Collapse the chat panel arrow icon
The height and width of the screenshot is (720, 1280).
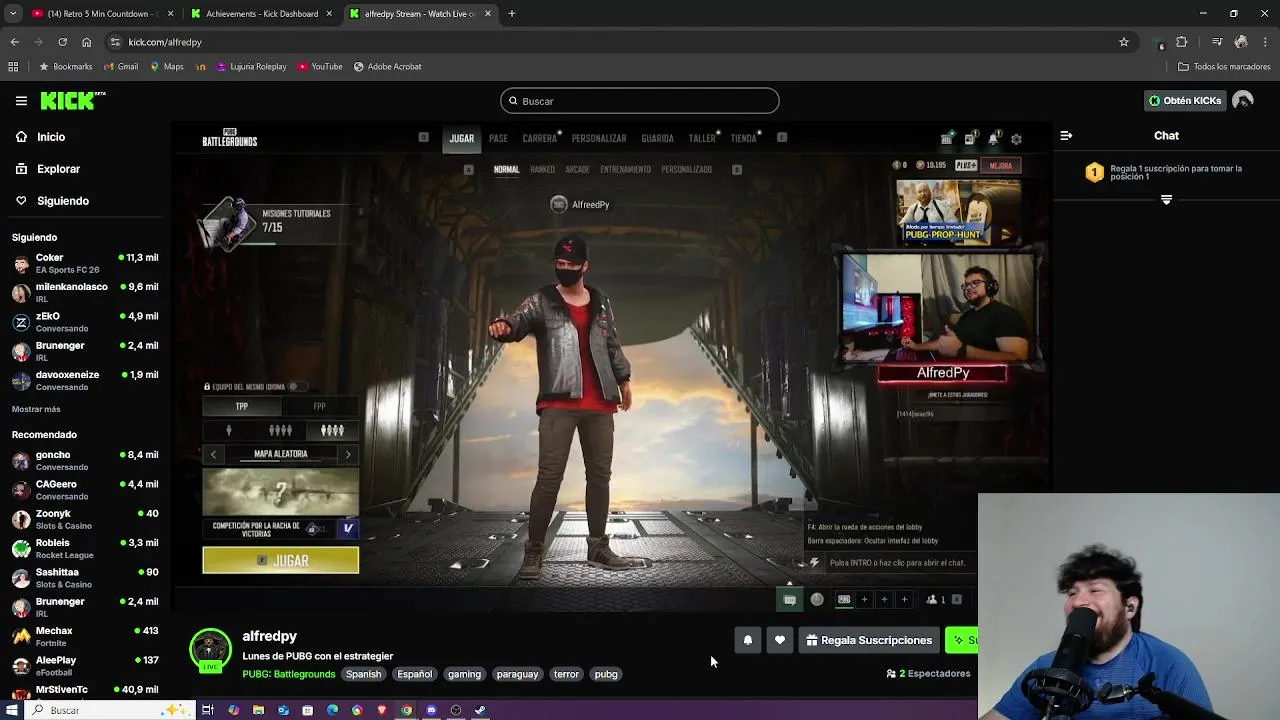tap(1066, 136)
